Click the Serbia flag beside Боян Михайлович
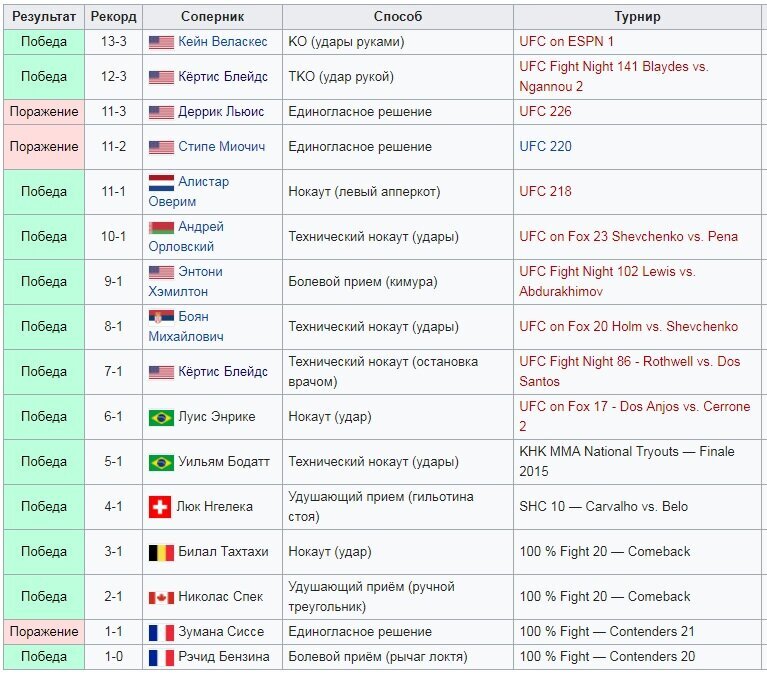767x675 pixels. [x=161, y=317]
